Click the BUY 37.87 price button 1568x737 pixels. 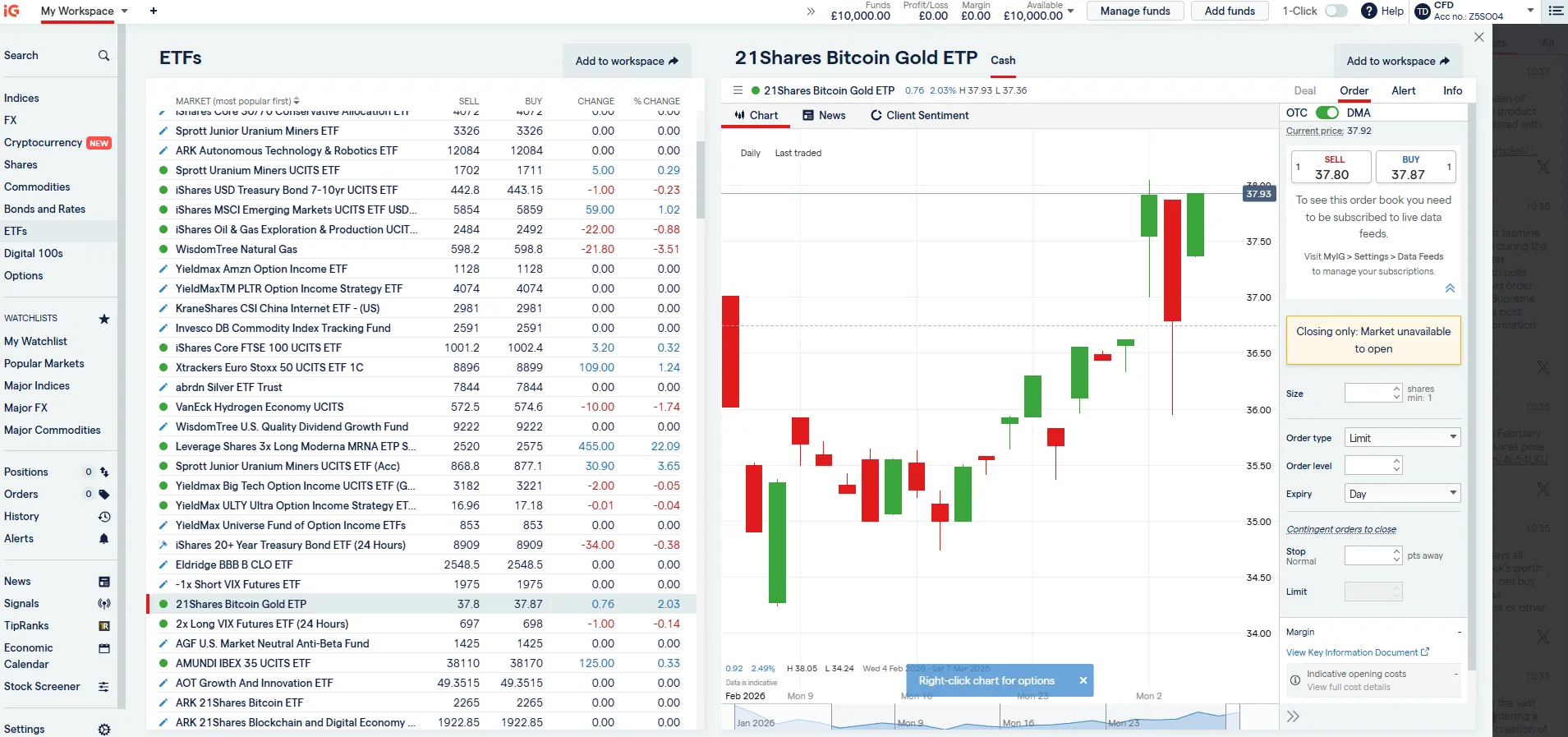point(1416,167)
